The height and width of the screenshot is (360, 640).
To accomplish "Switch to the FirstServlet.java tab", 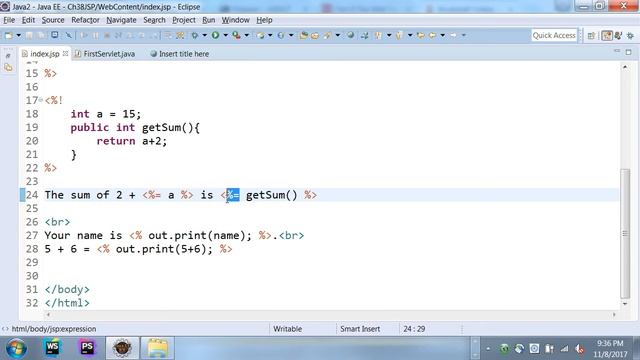I will pos(109,54).
